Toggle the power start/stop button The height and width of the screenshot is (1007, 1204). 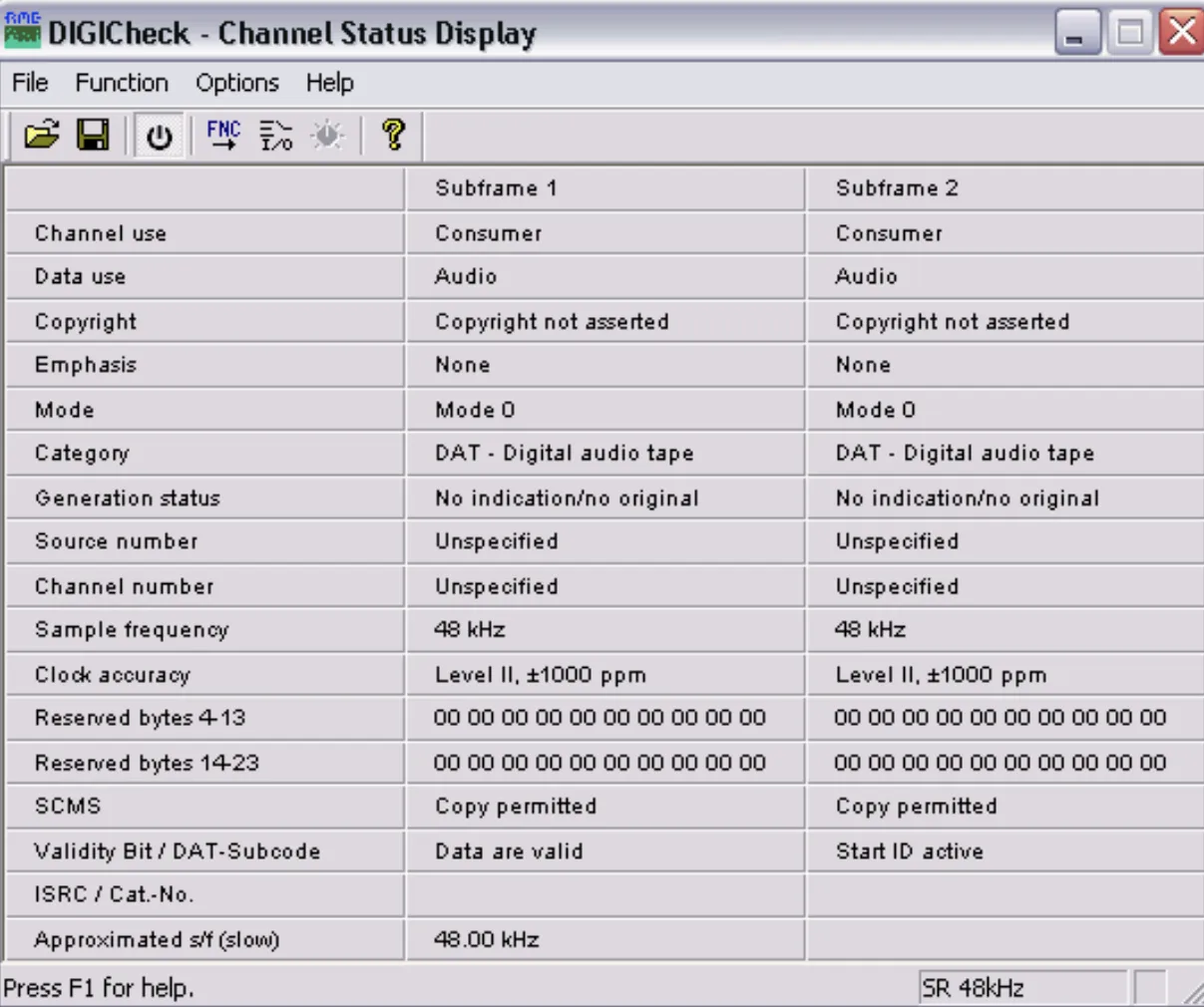coord(160,136)
